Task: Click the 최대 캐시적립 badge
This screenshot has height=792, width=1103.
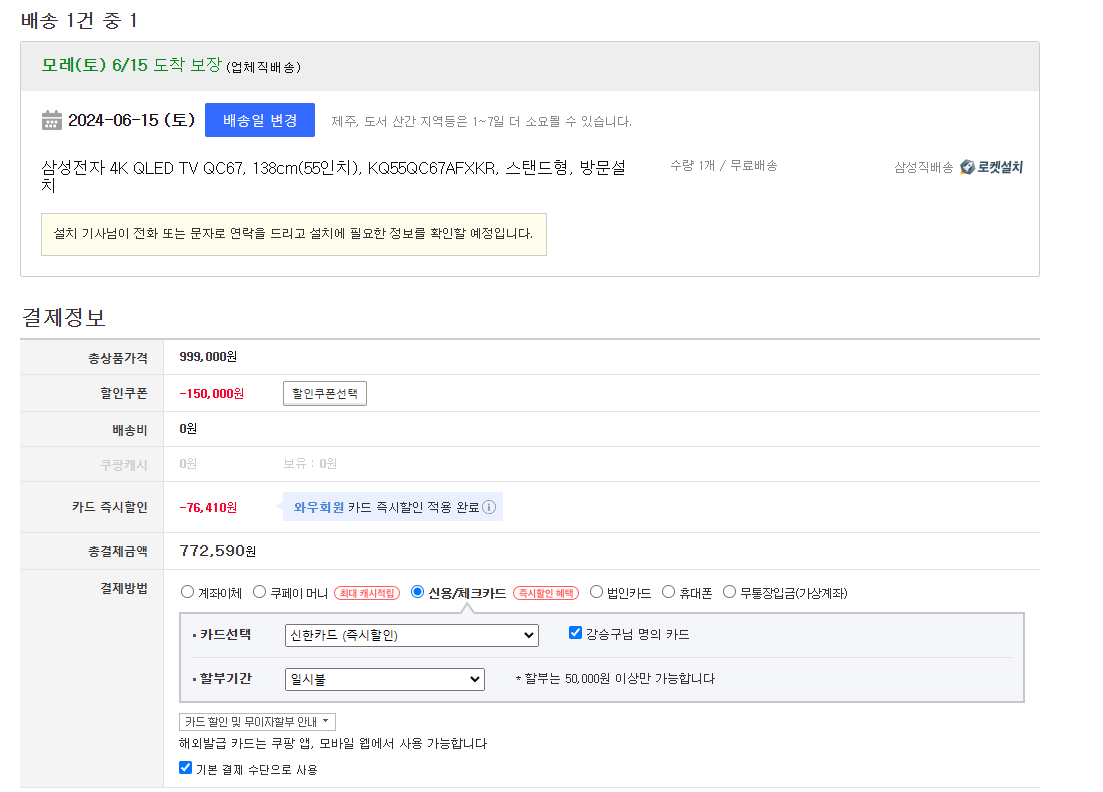Action: point(367,593)
